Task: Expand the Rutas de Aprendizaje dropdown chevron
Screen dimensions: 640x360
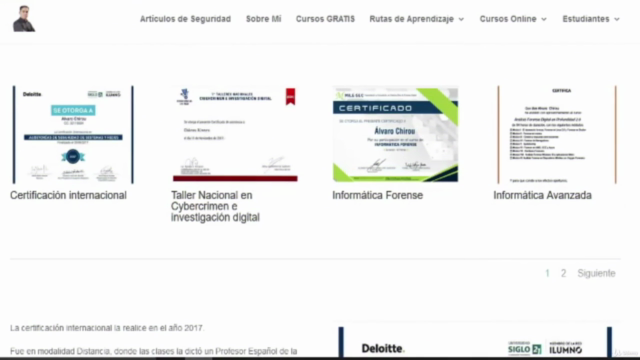Action: 461,19
